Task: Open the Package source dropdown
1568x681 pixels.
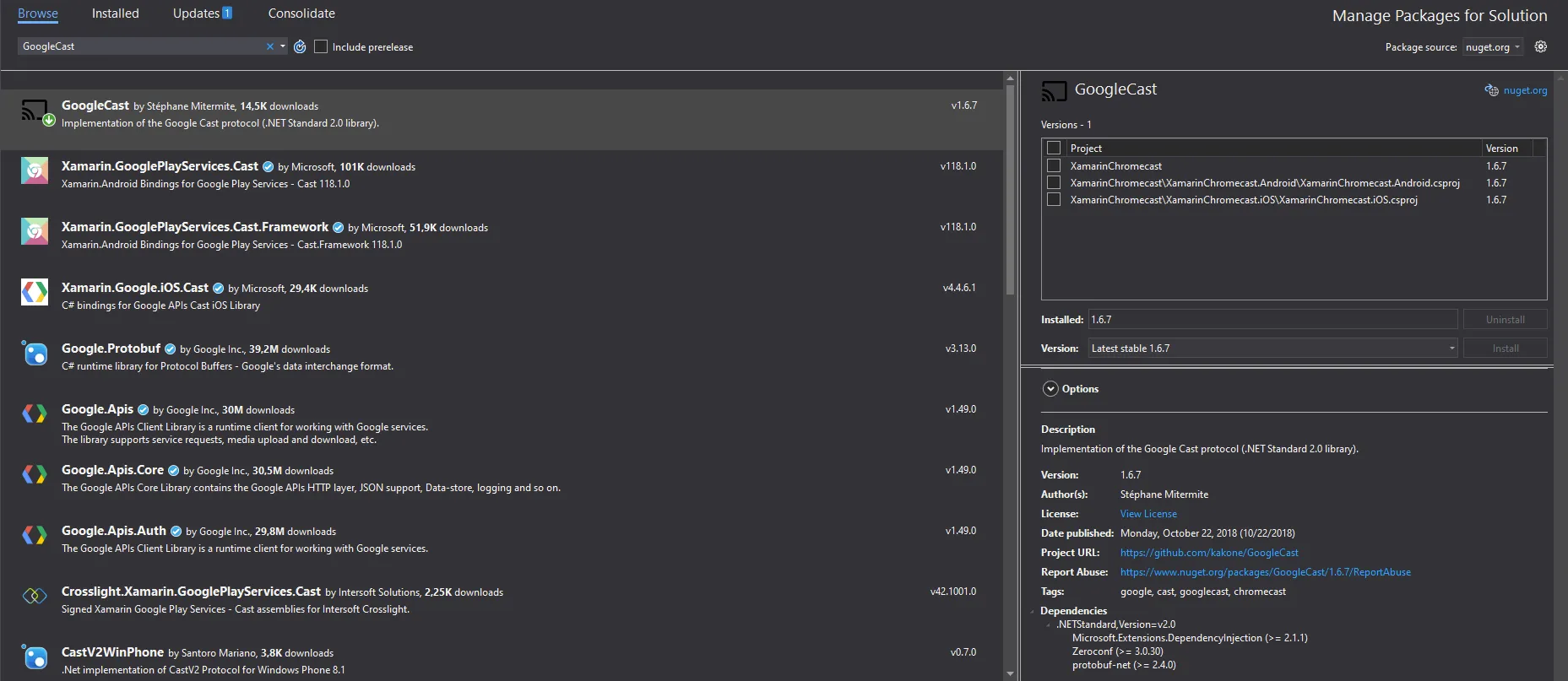Action: pos(1493,47)
